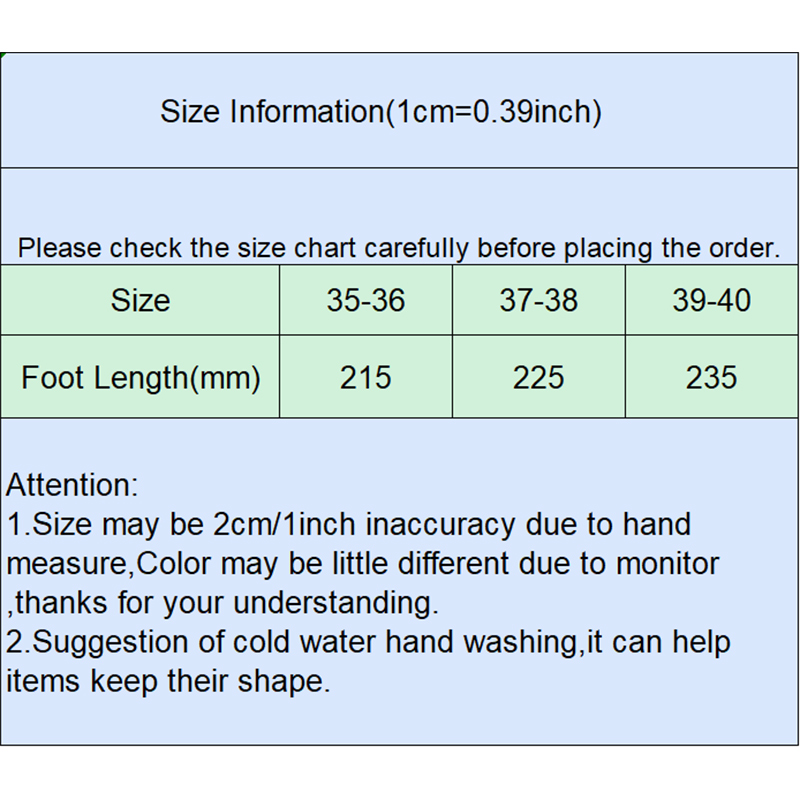Select the 37-38 size cell
The height and width of the screenshot is (800, 800).
coord(539,300)
